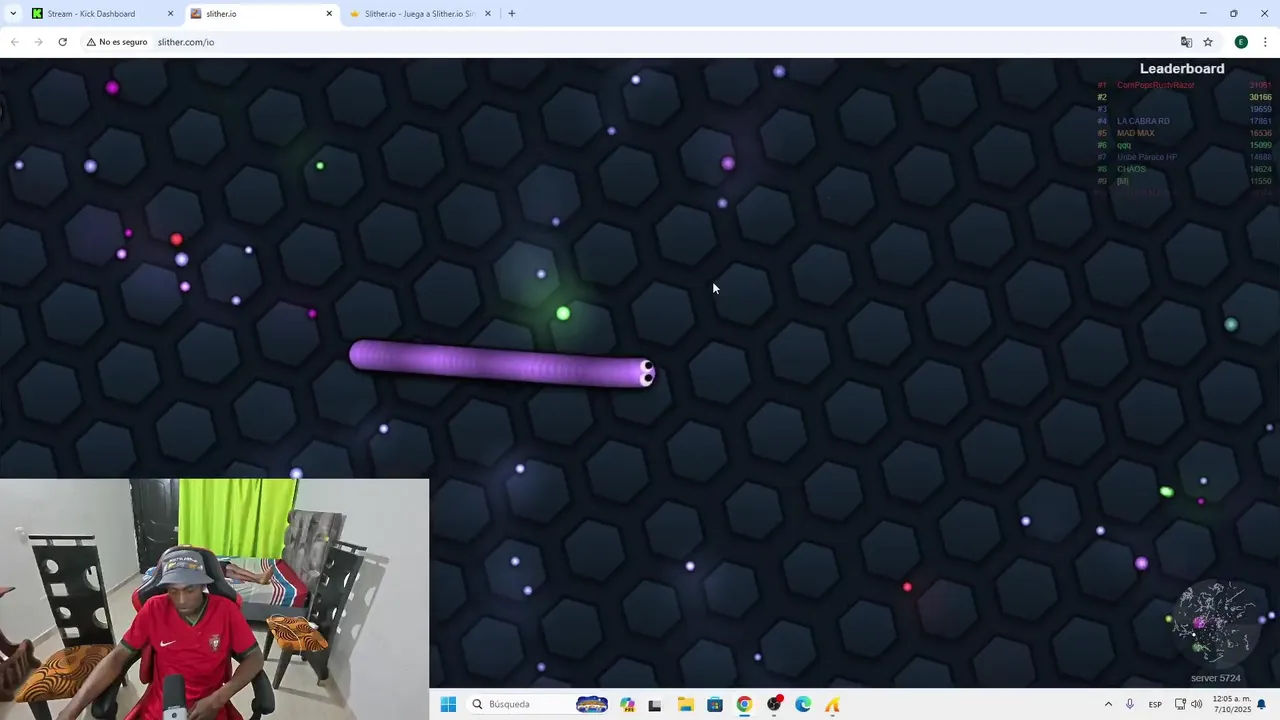Click the Búsqueda taskbar search box
The width and height of the screenshot is (1280, 720).
[539, 704]
